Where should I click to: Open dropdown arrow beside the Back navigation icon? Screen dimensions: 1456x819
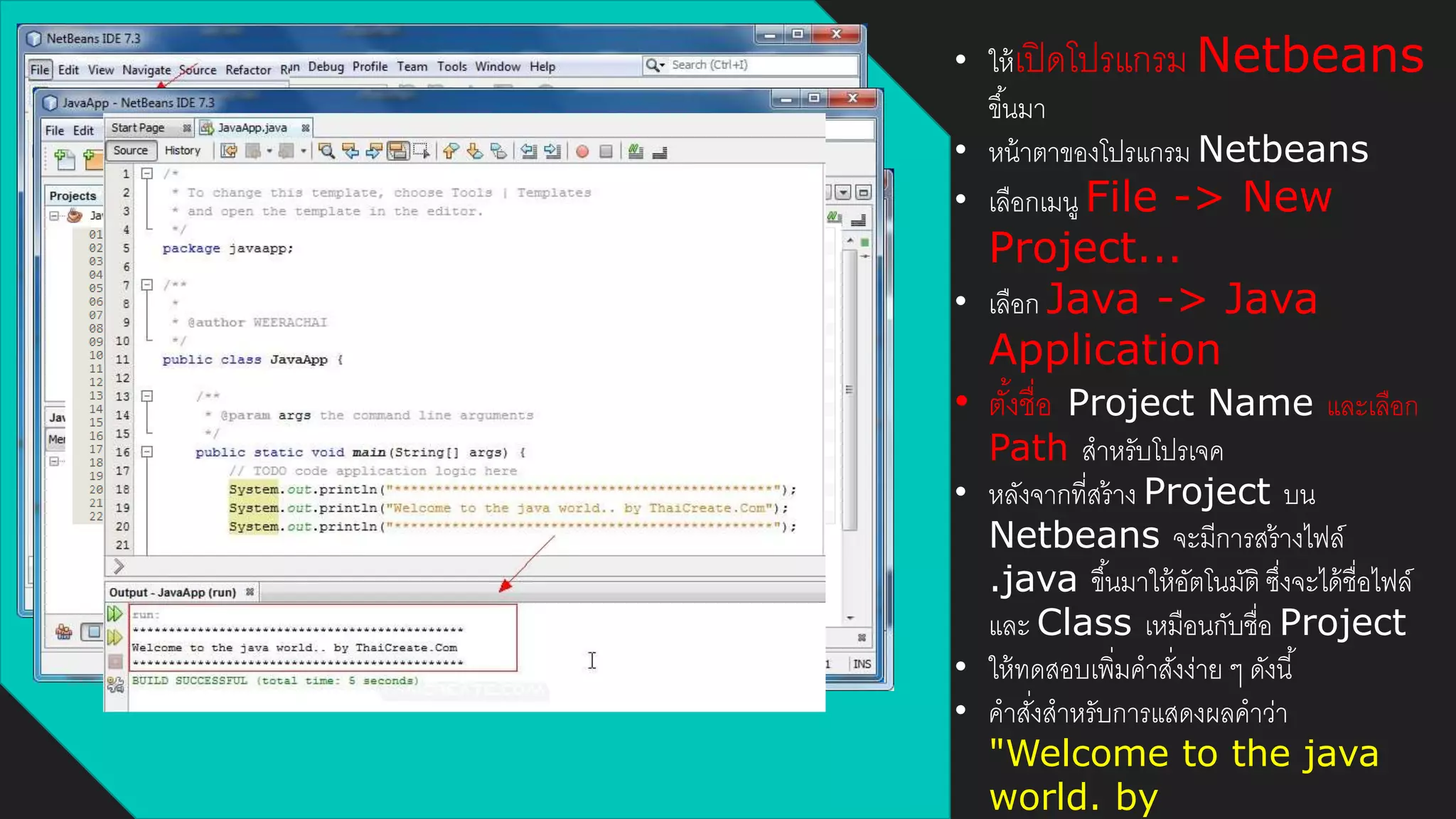point(269,151)
